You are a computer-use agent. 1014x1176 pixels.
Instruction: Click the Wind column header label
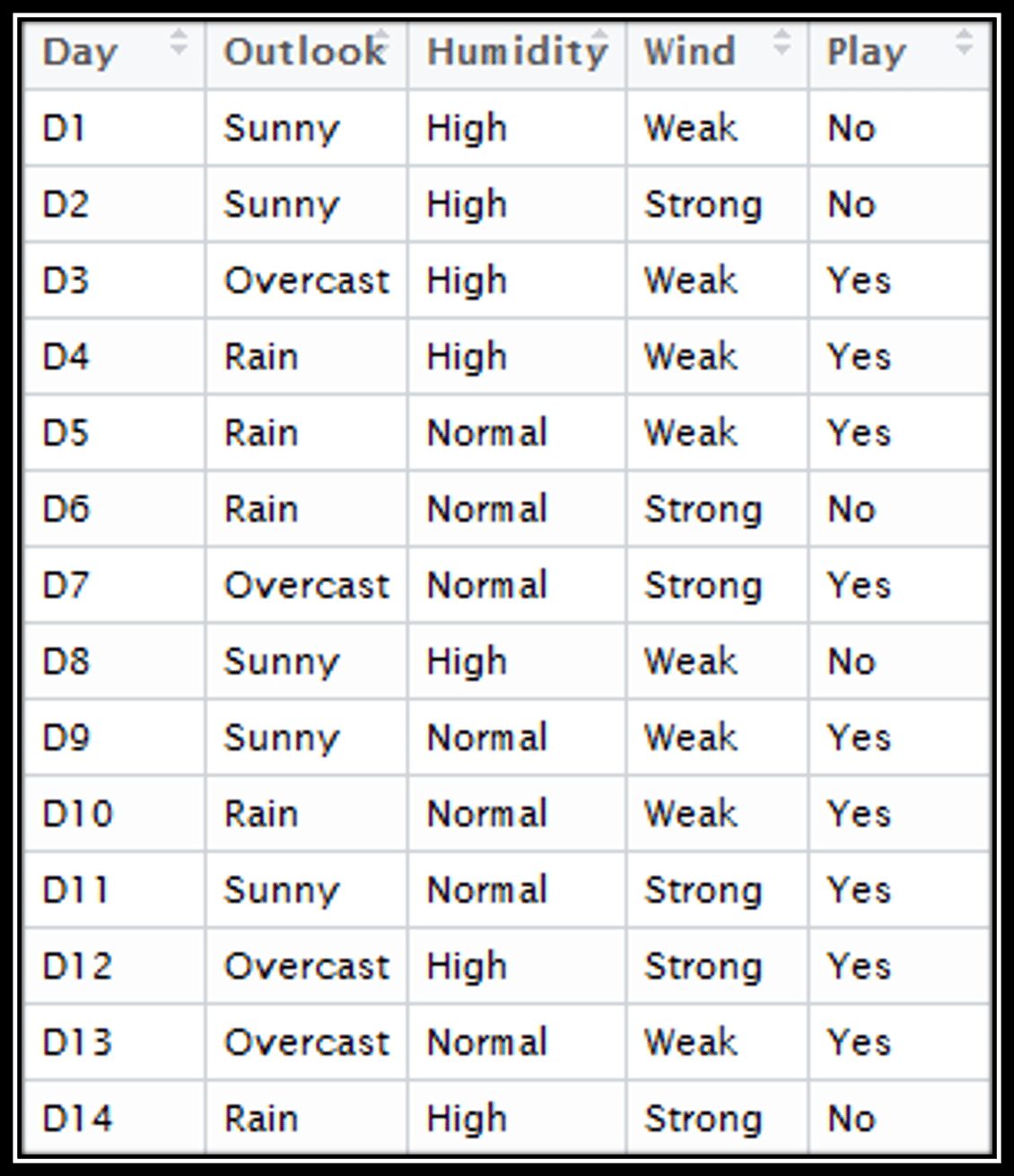coord(689,52)
